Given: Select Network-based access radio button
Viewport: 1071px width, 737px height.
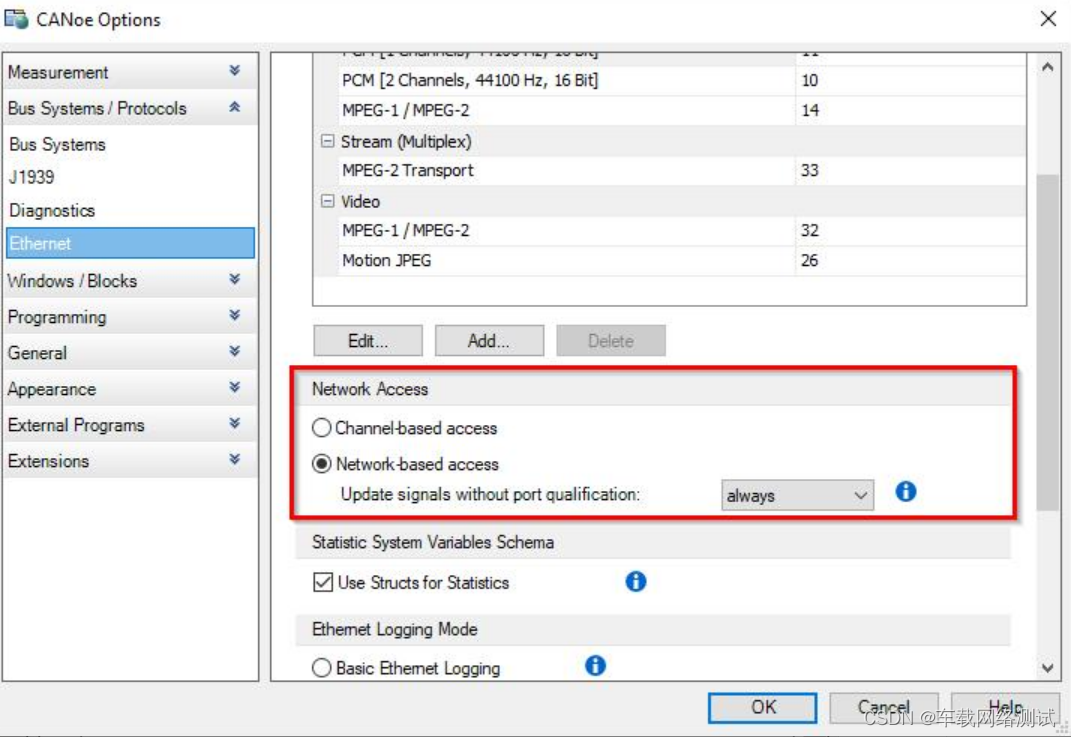Looking at the screenshot, I should [x=321, y=464].
